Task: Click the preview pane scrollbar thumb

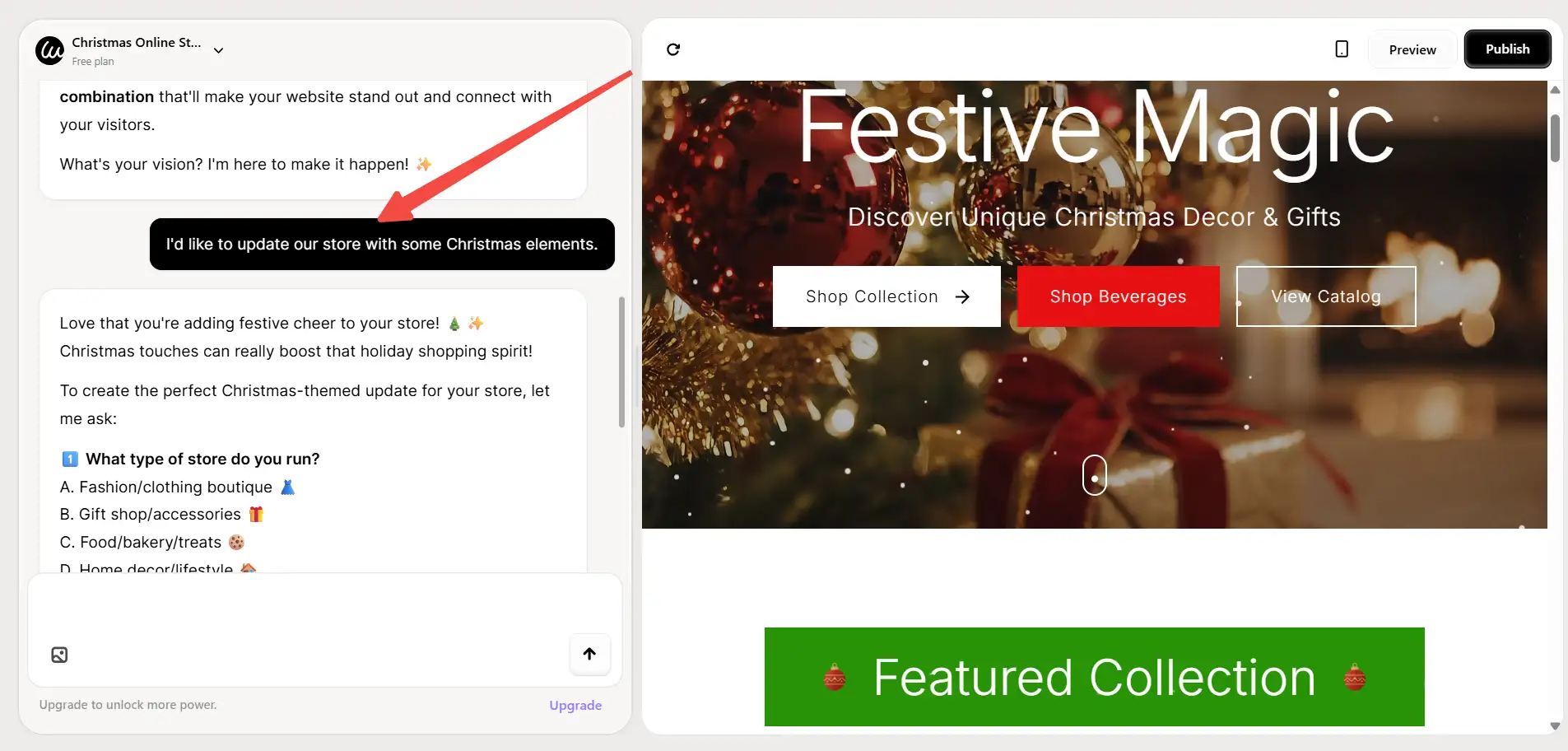Action: pos(1555,138)
